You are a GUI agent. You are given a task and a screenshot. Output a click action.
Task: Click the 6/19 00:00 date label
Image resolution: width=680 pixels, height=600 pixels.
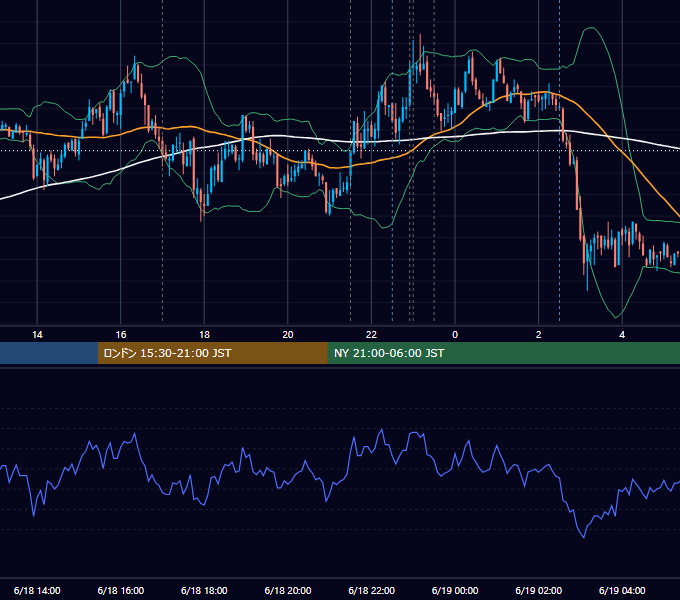pos(455,590)
